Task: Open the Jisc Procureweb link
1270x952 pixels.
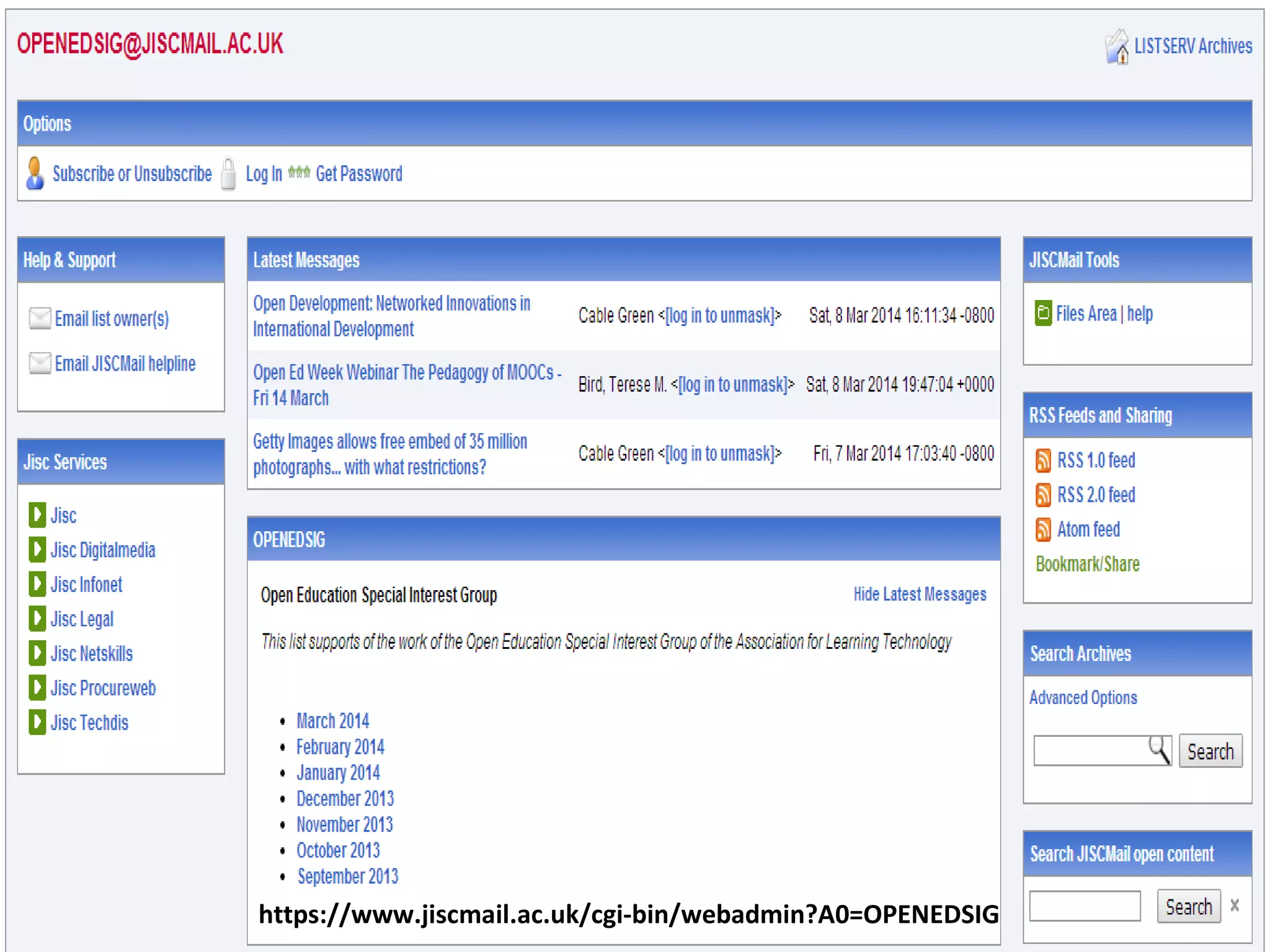Action: coord(103,688)
